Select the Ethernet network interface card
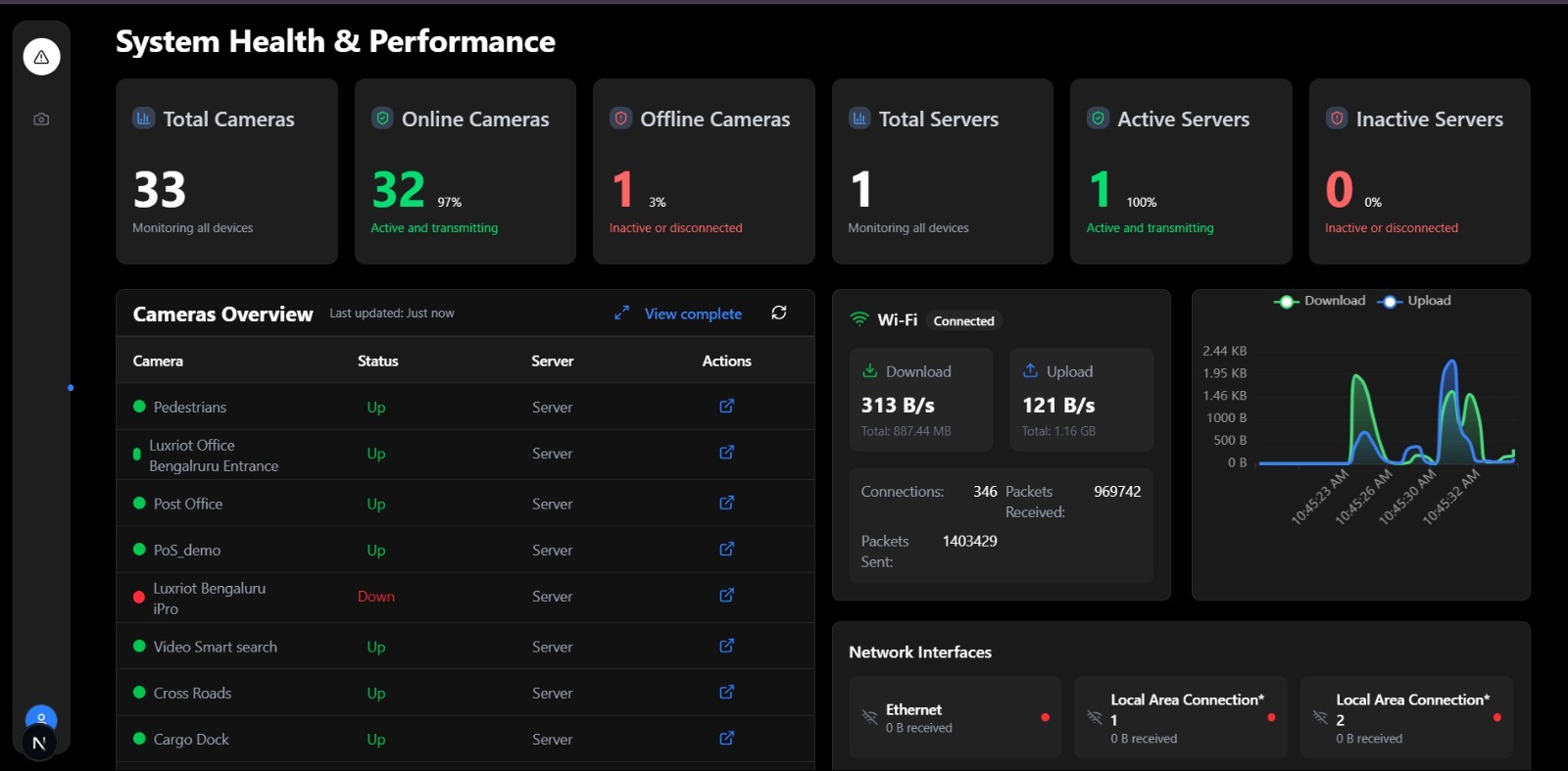 click(x=955, y=717)
